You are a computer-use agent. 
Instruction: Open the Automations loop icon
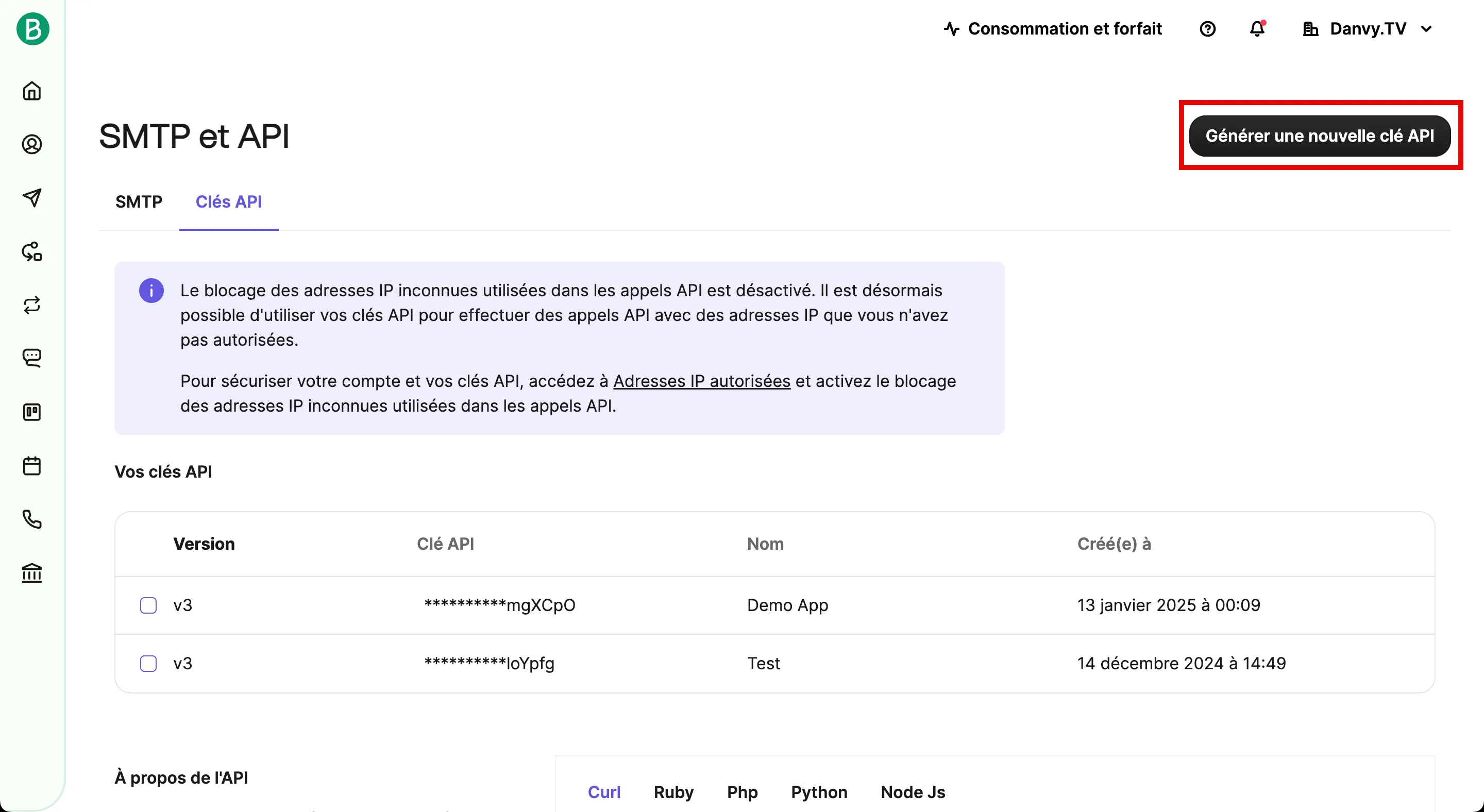coord(32,304)
